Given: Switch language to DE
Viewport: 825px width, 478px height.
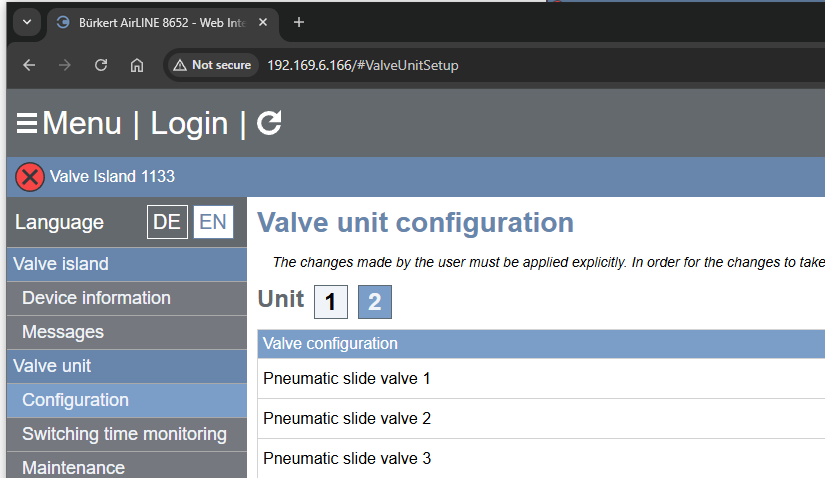Looking at the screenshot, I should coord(167,222).
